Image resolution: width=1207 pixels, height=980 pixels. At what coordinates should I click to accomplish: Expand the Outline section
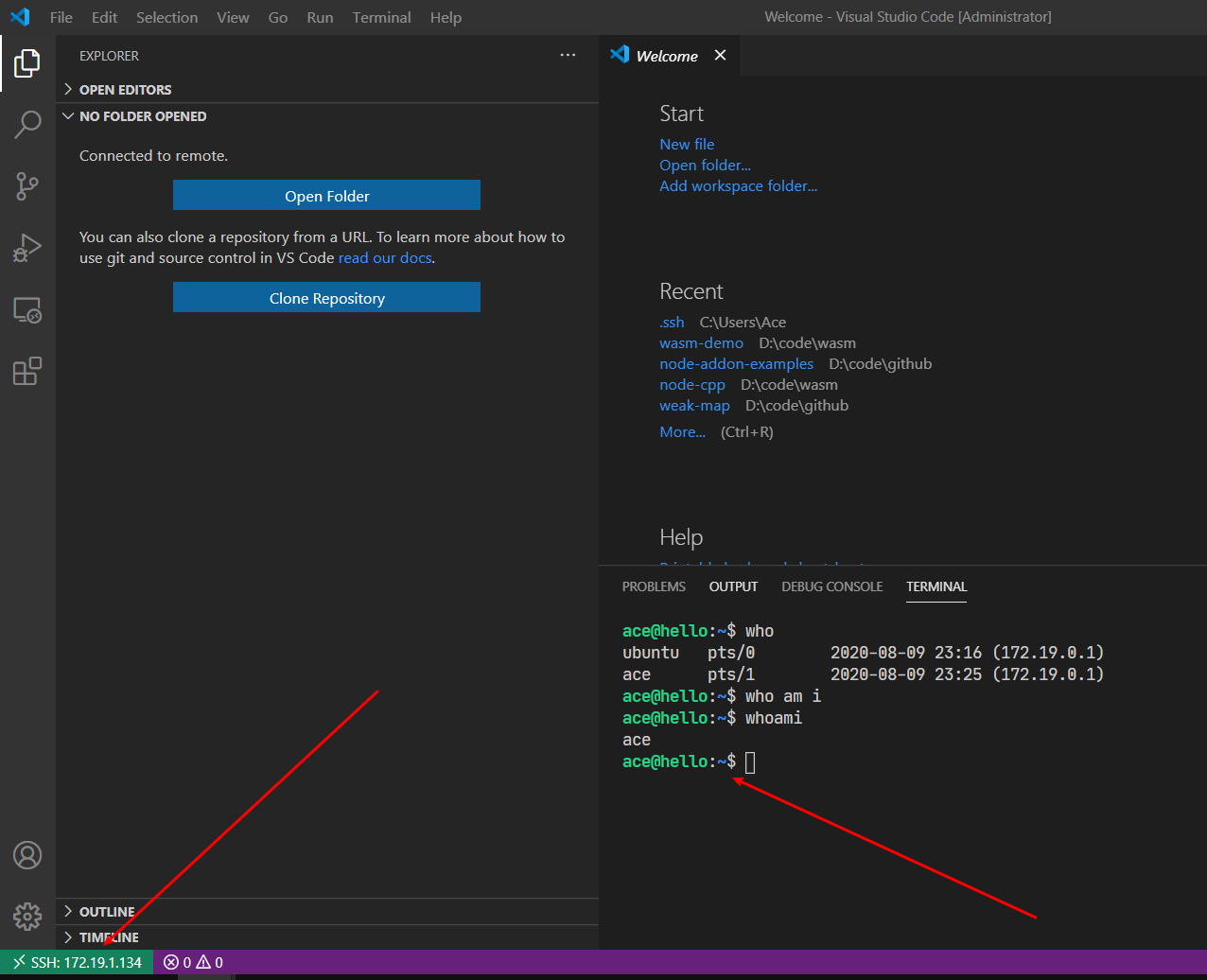(x=327, y=912)
